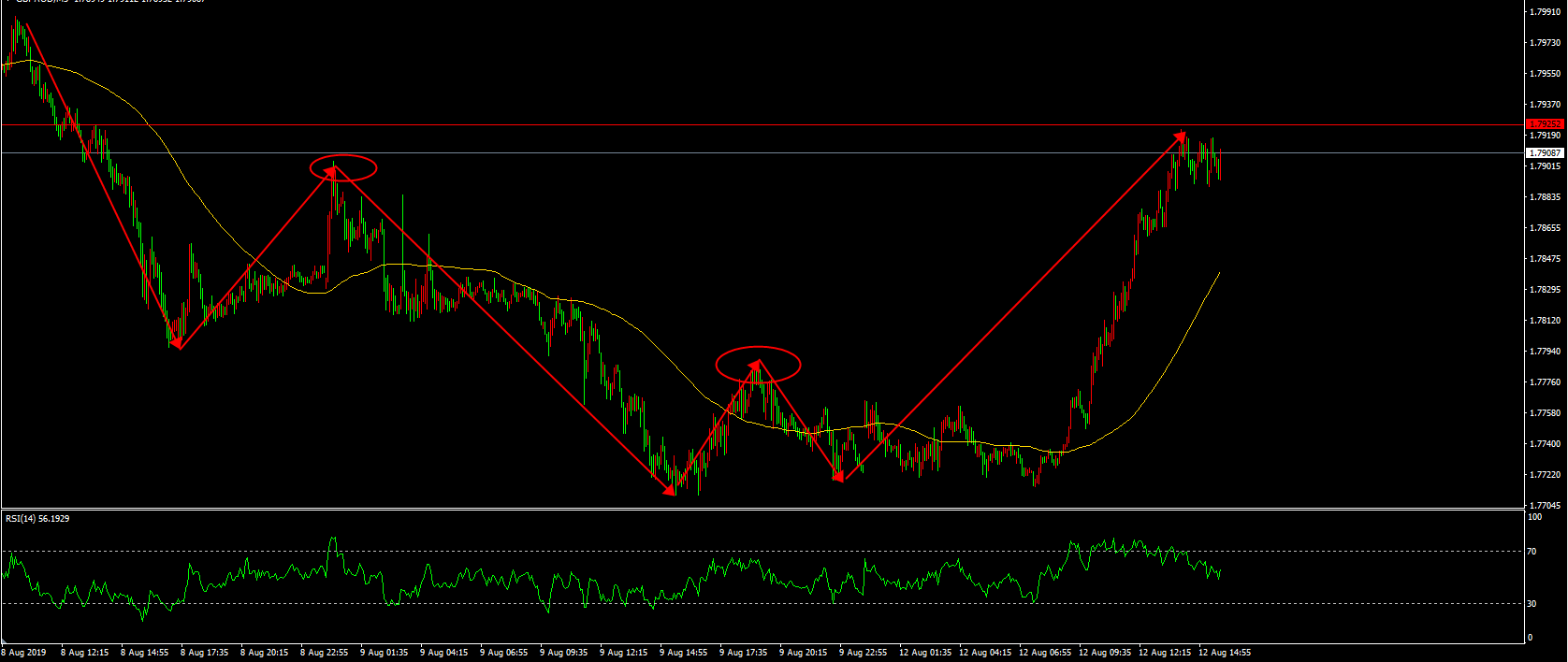
Task: Click the 1.77045 price scale label
Action: point(1544,506)
